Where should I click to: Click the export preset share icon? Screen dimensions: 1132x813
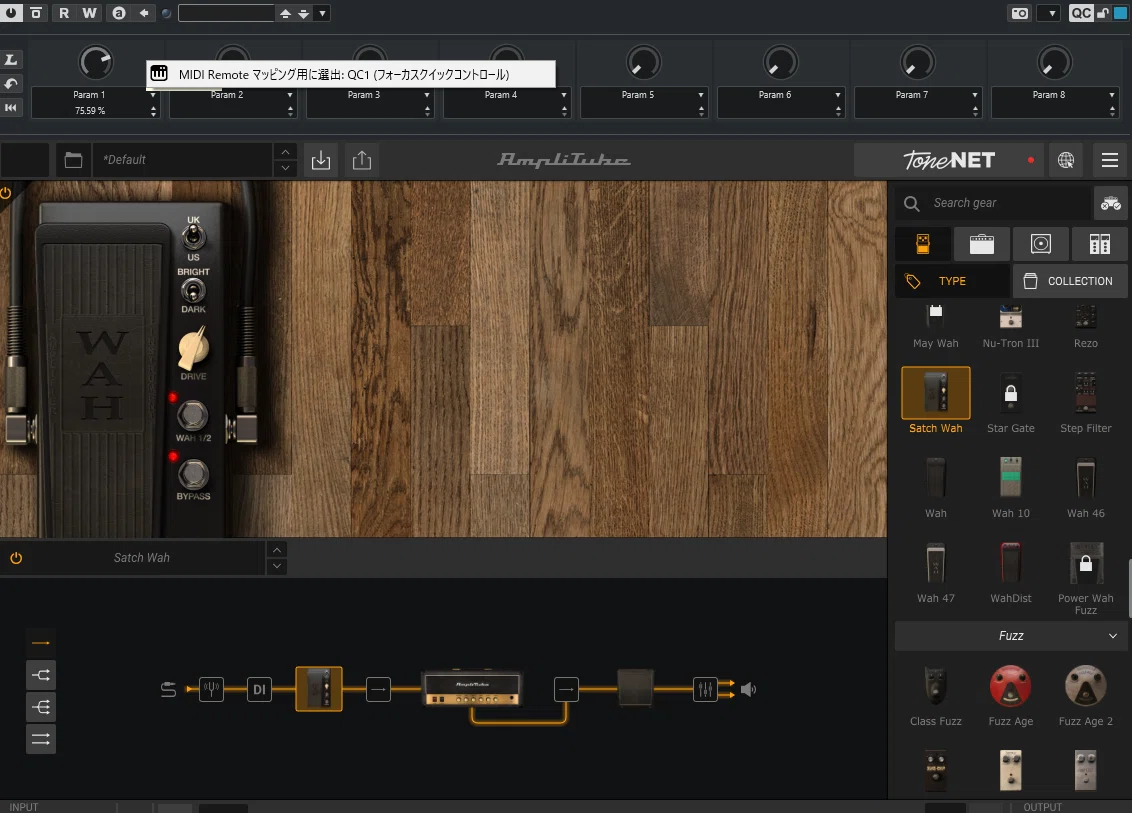[x=362, y=160]
